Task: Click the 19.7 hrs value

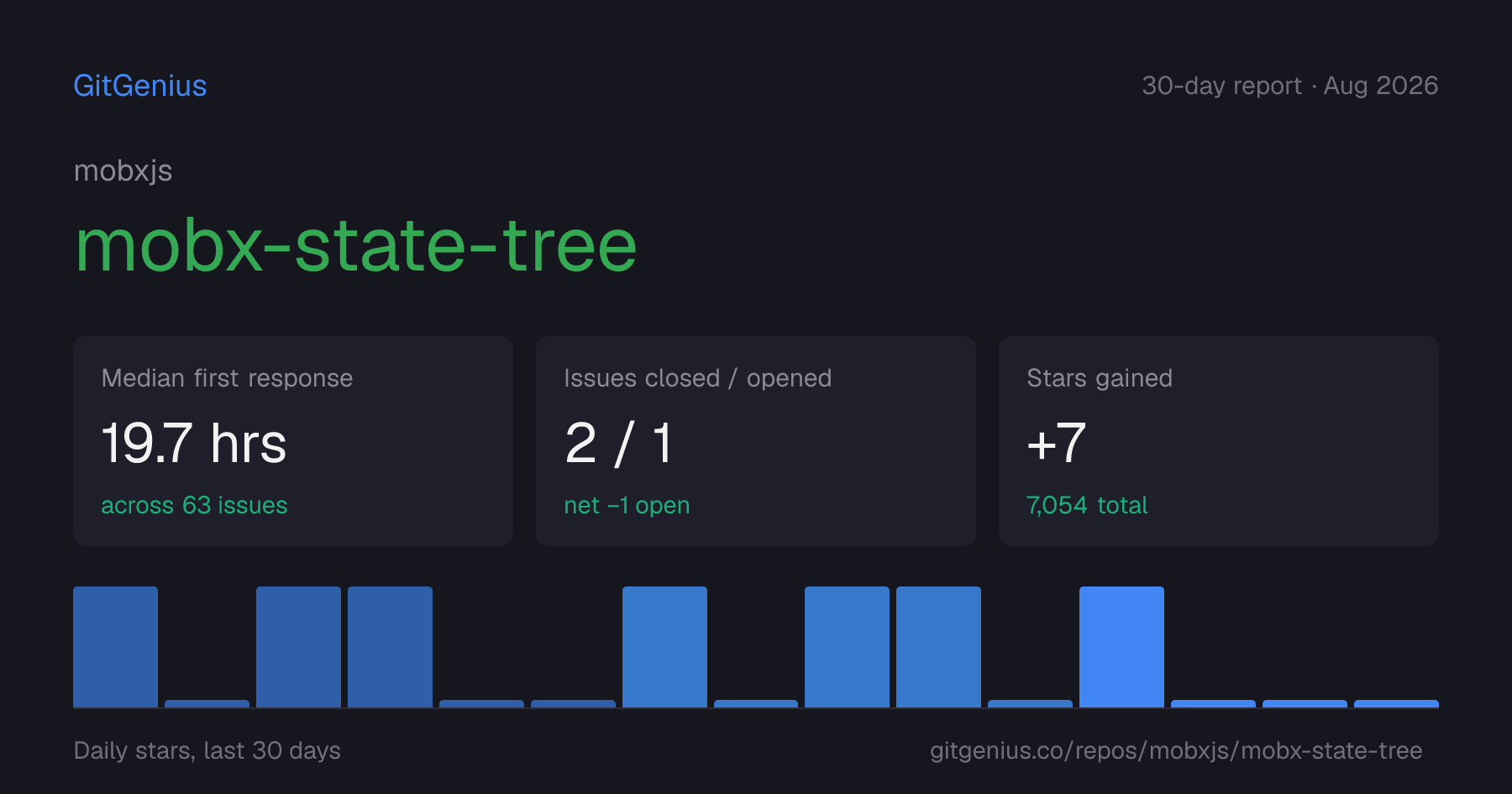Action: [194, 443]
